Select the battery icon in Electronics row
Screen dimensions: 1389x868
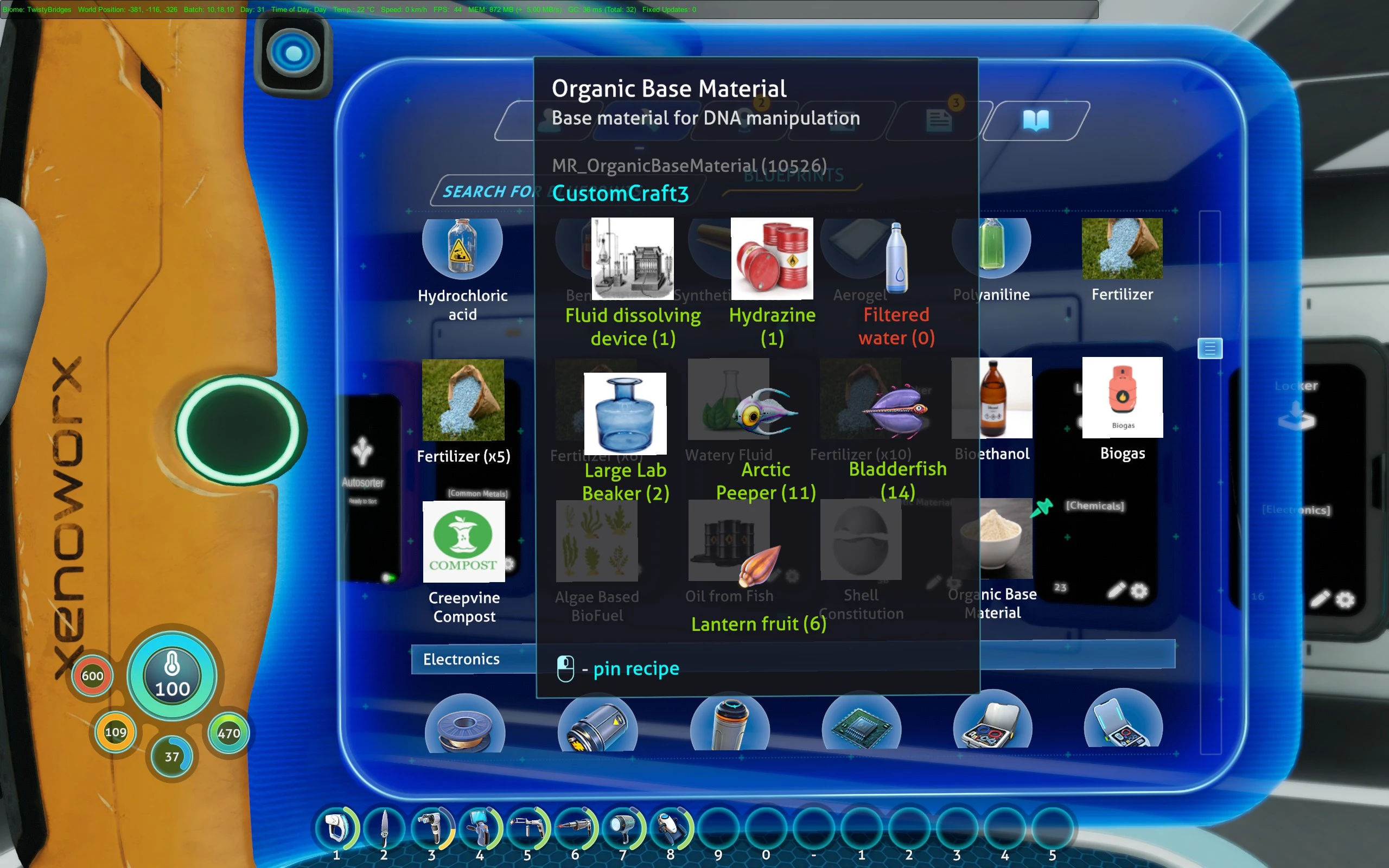pos(597,724)
